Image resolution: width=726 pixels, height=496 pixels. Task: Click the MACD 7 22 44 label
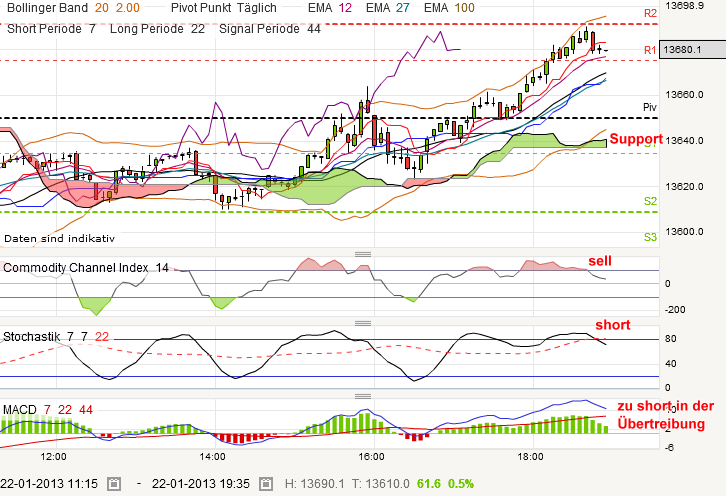(48, 410)
